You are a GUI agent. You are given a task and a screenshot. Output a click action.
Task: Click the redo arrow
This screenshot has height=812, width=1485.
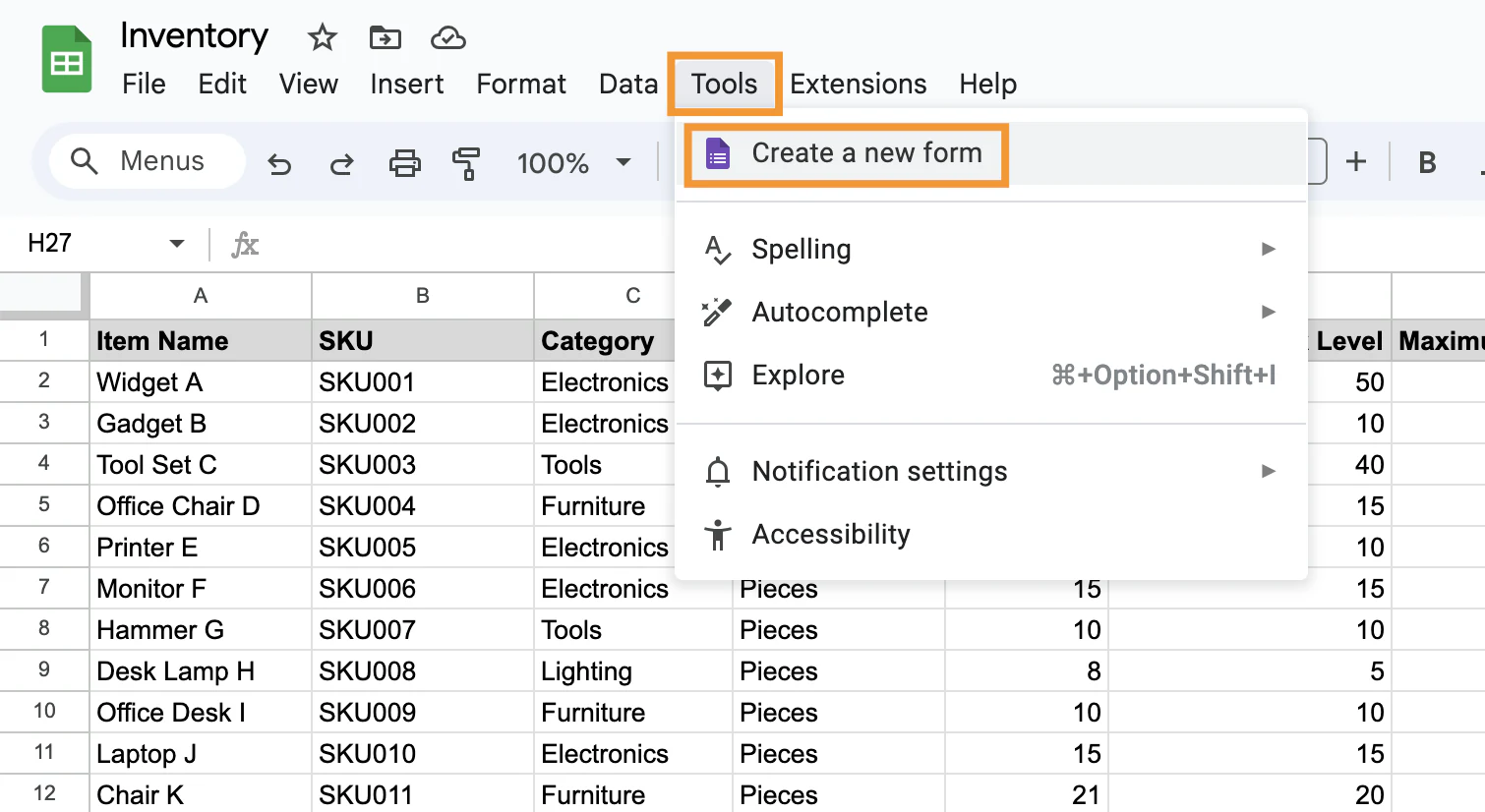pos(341,163)
